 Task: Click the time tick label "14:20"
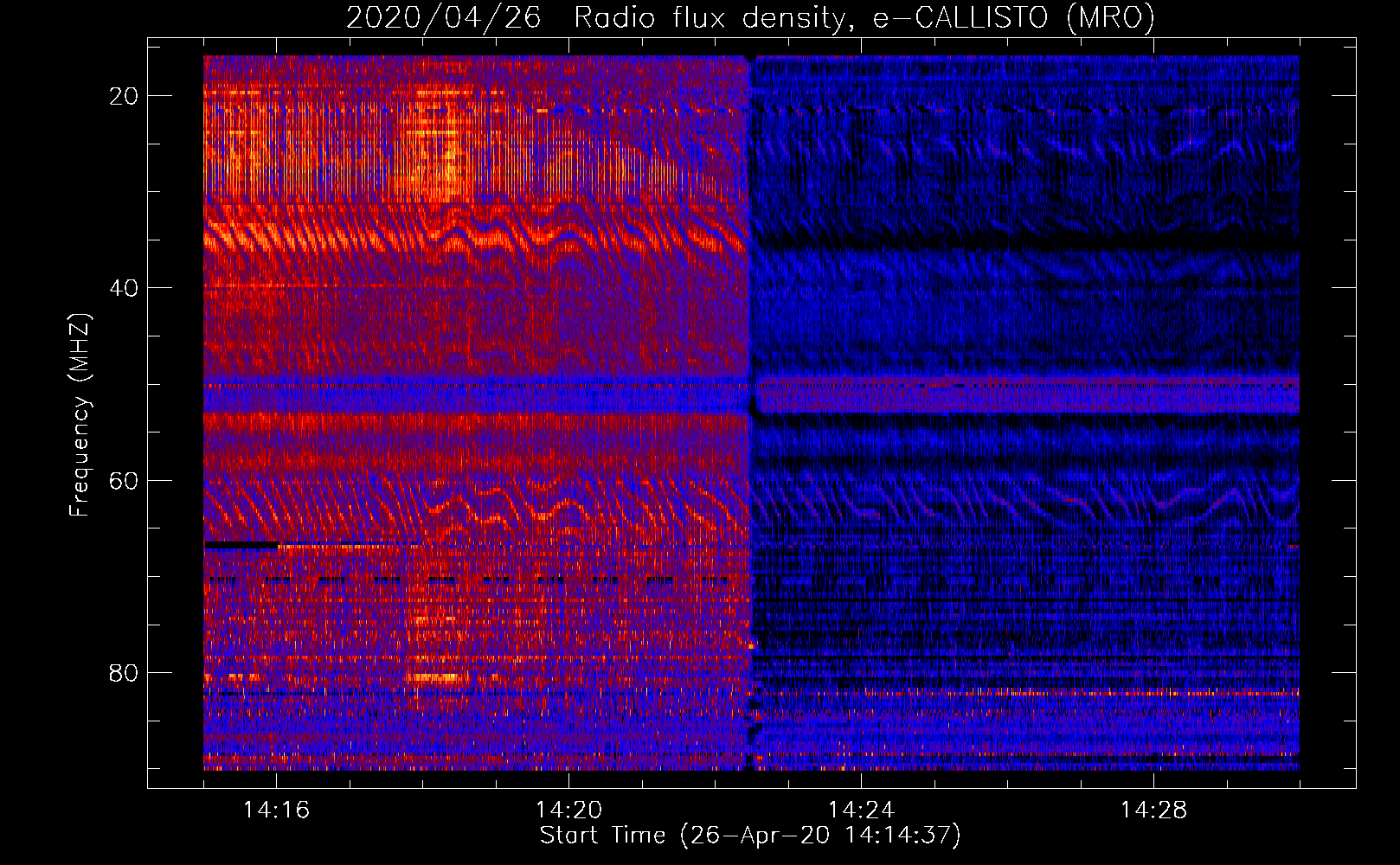coord(568,811)
